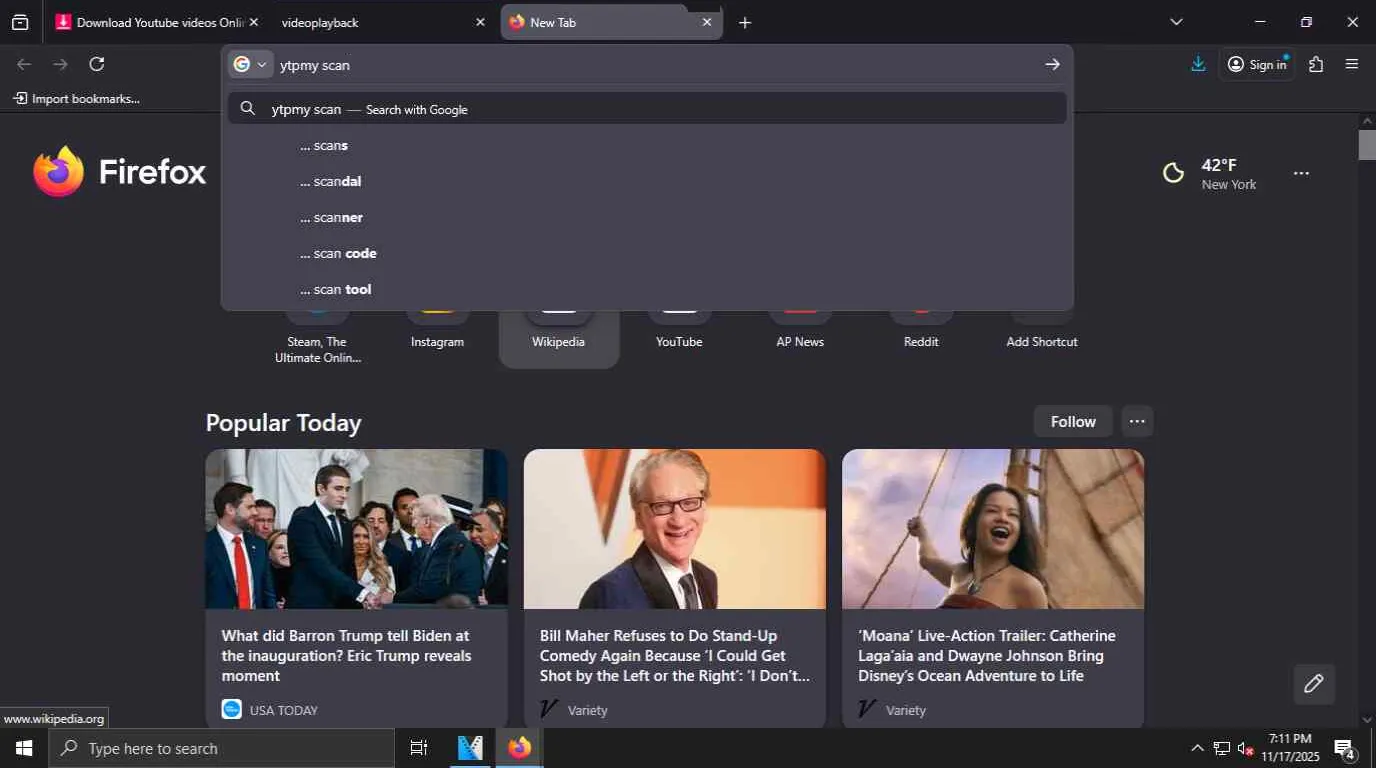Open the Barron Trump article thumbnail
1376x768 pixels.
(357, 528)
